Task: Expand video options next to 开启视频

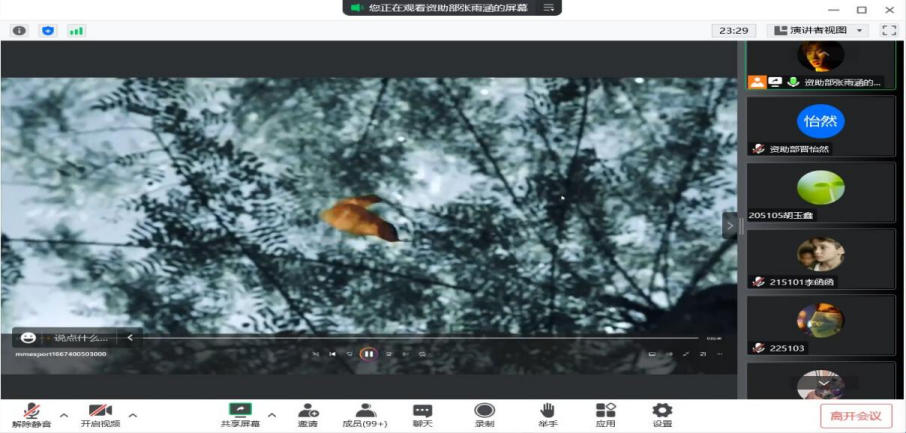Action: (x=133, y=415)
